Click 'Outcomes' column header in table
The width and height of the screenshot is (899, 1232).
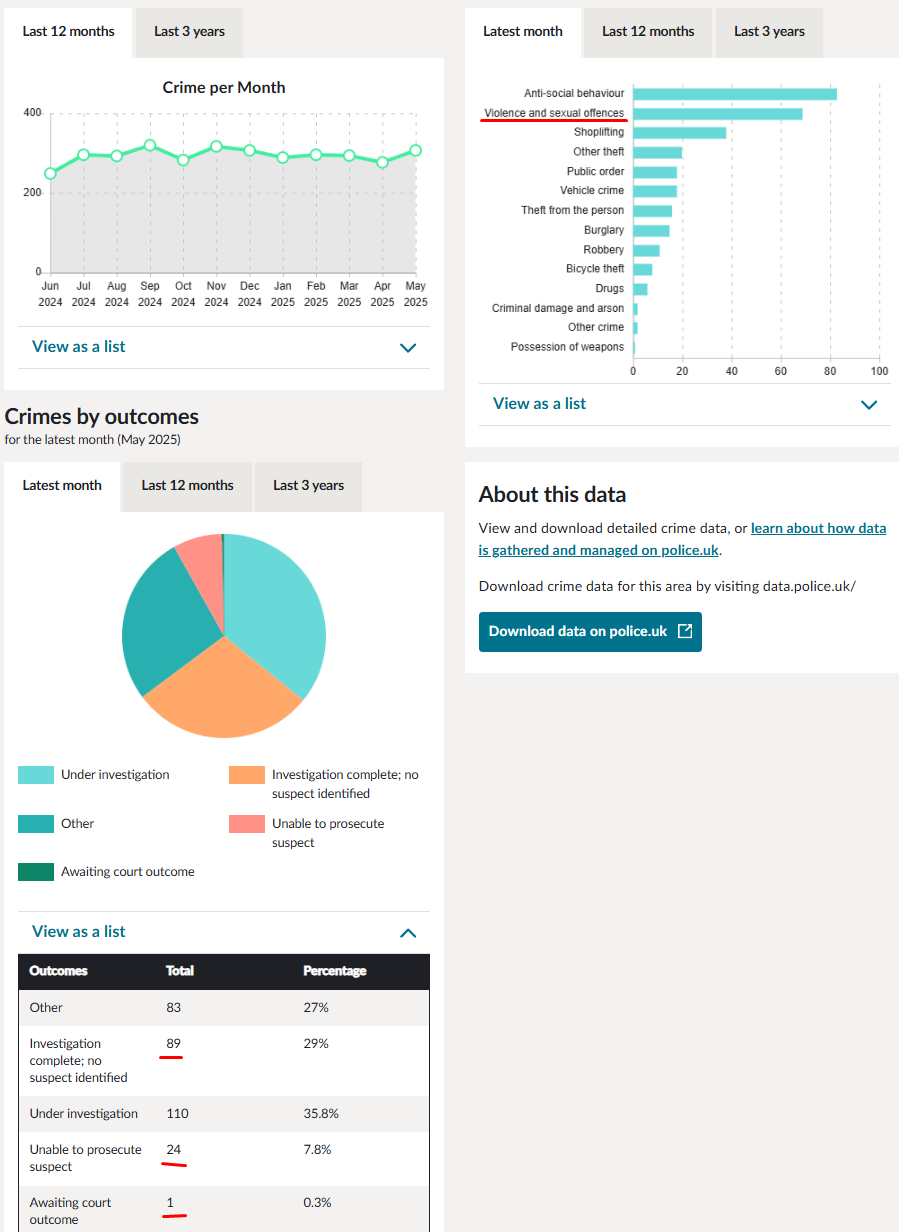tap(58, 971)
